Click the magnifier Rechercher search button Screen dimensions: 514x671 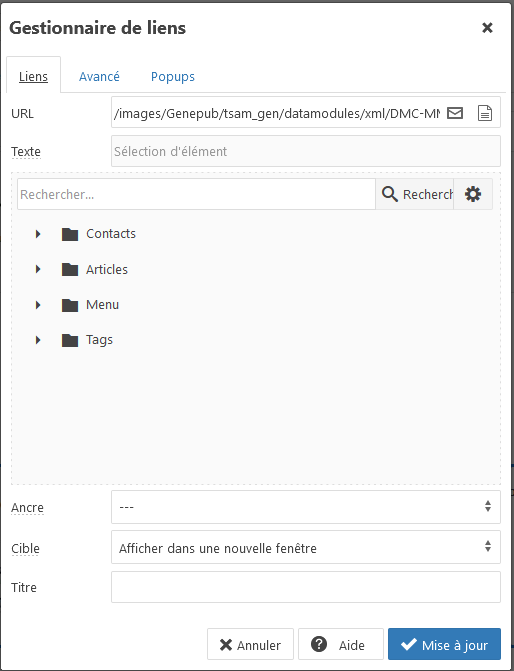click(414, 194)
